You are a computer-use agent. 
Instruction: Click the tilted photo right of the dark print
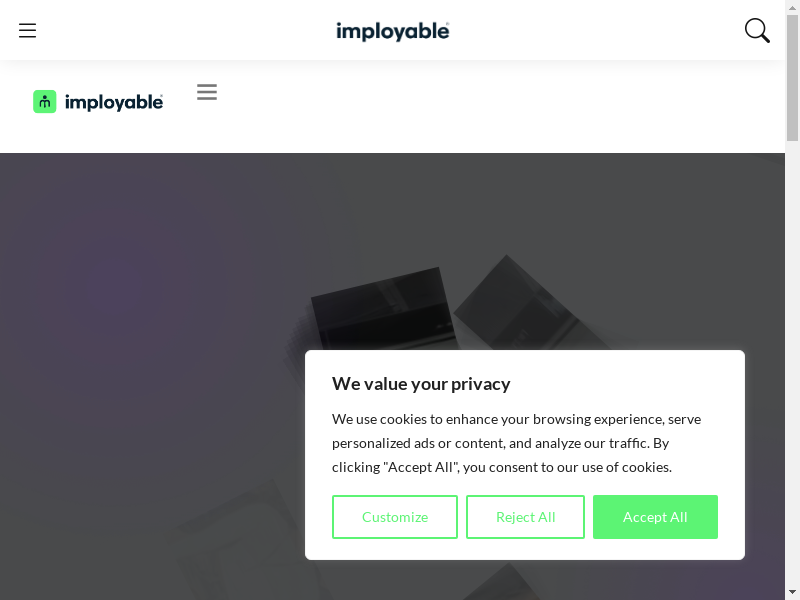click(x=520, y=305)
